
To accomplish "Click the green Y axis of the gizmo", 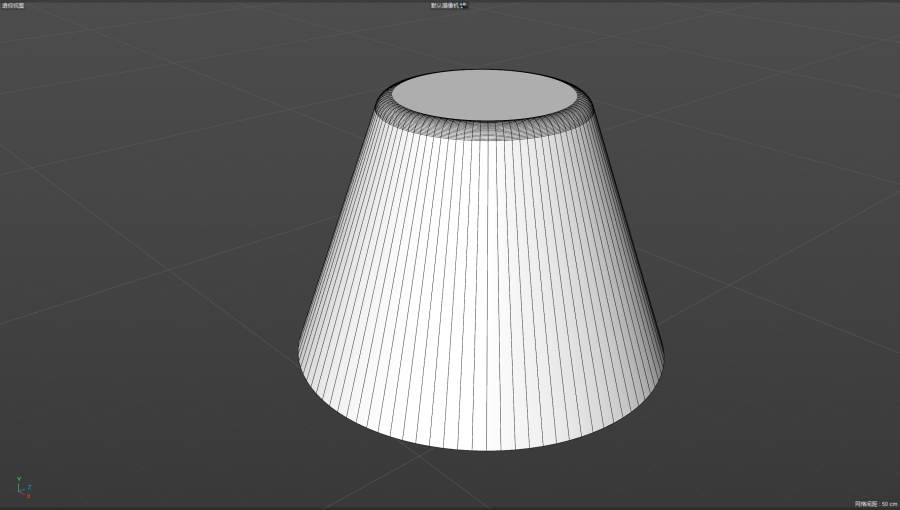I will (x=20, y=480).
